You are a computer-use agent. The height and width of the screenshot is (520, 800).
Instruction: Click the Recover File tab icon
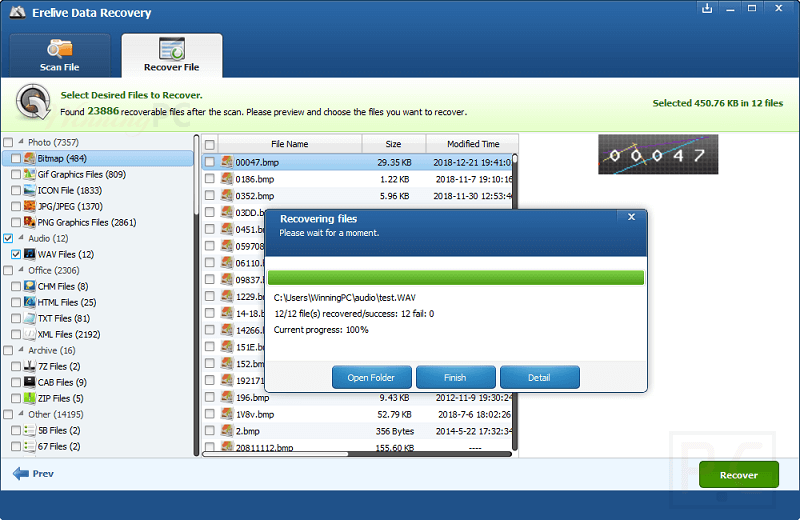coord(172,48)
